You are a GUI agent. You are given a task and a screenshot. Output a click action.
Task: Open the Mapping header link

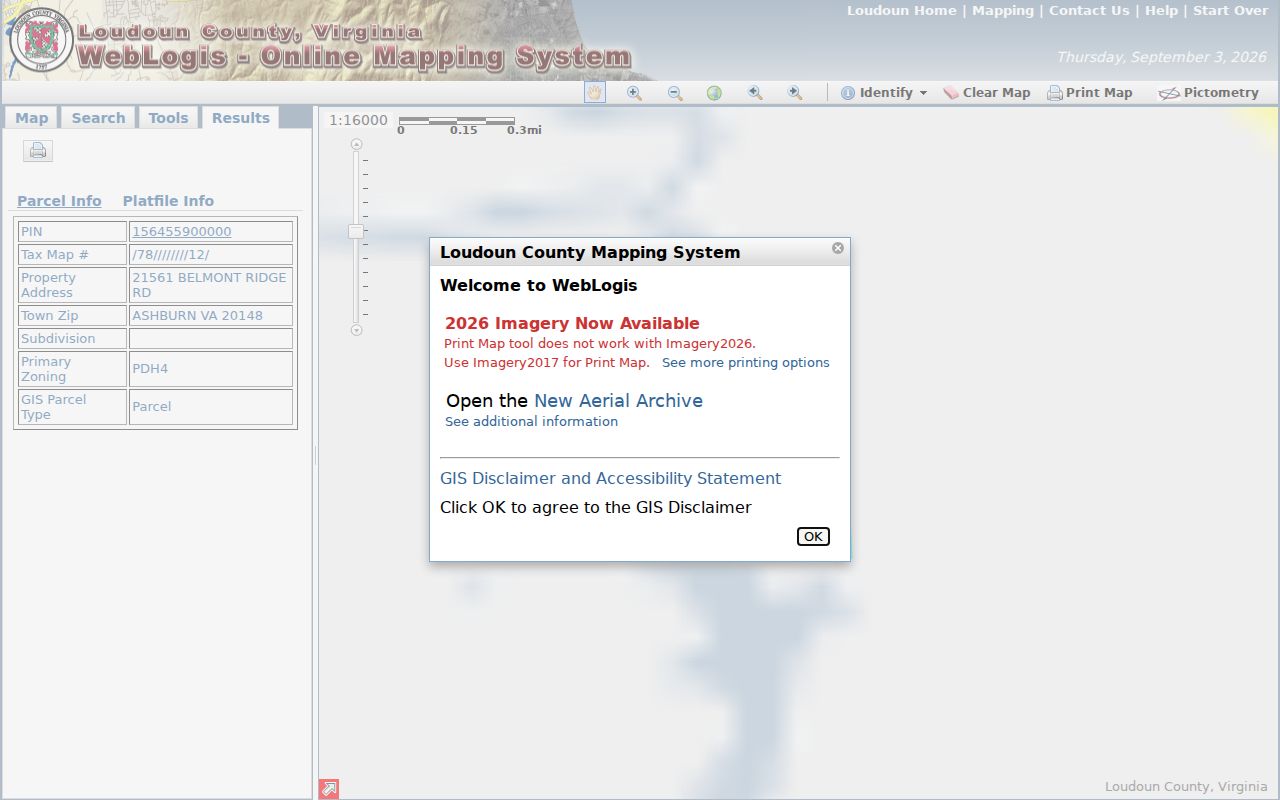(1003, 11)
